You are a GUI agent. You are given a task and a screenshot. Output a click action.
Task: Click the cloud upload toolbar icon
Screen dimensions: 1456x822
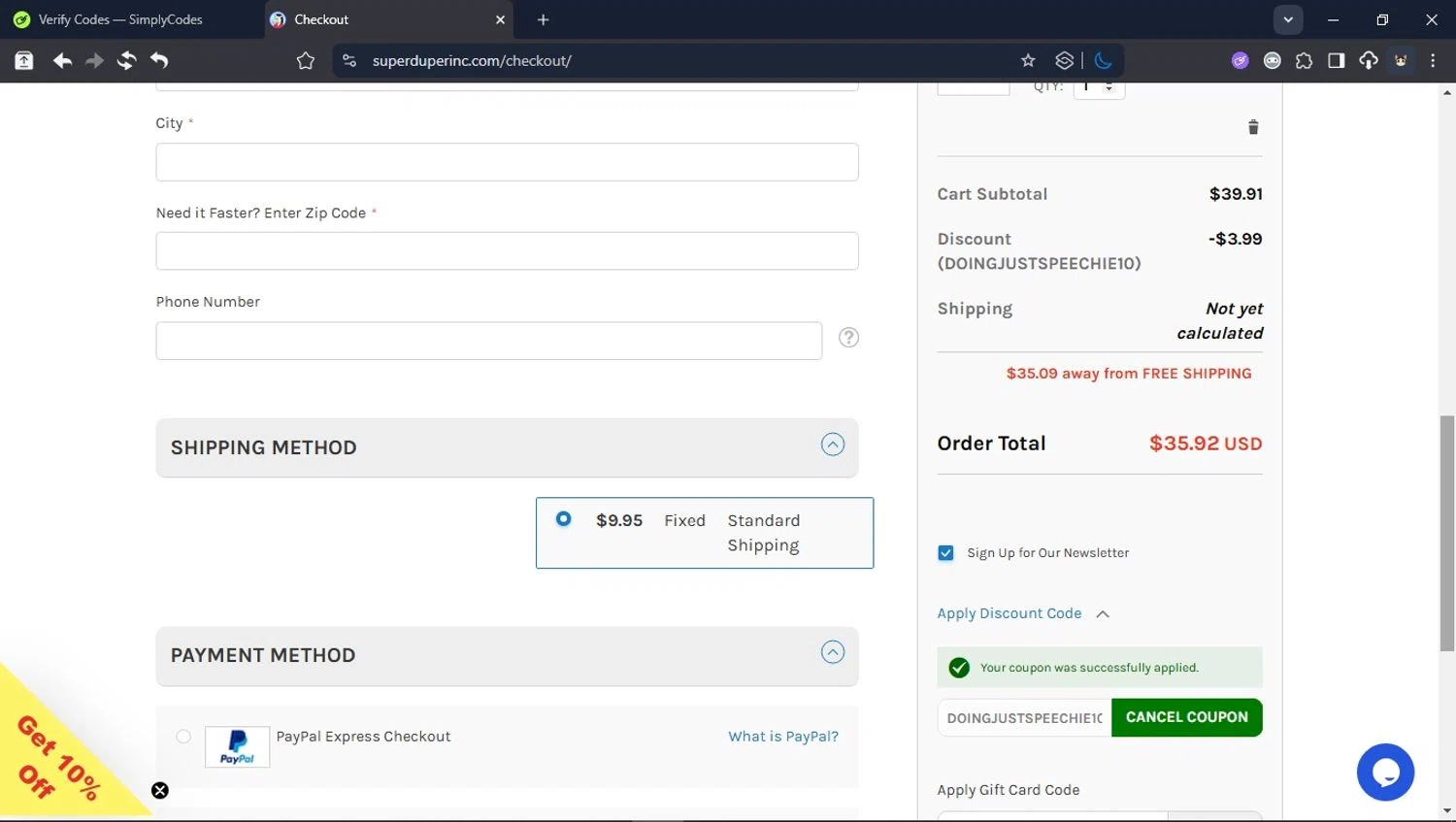coord(1369,61)
